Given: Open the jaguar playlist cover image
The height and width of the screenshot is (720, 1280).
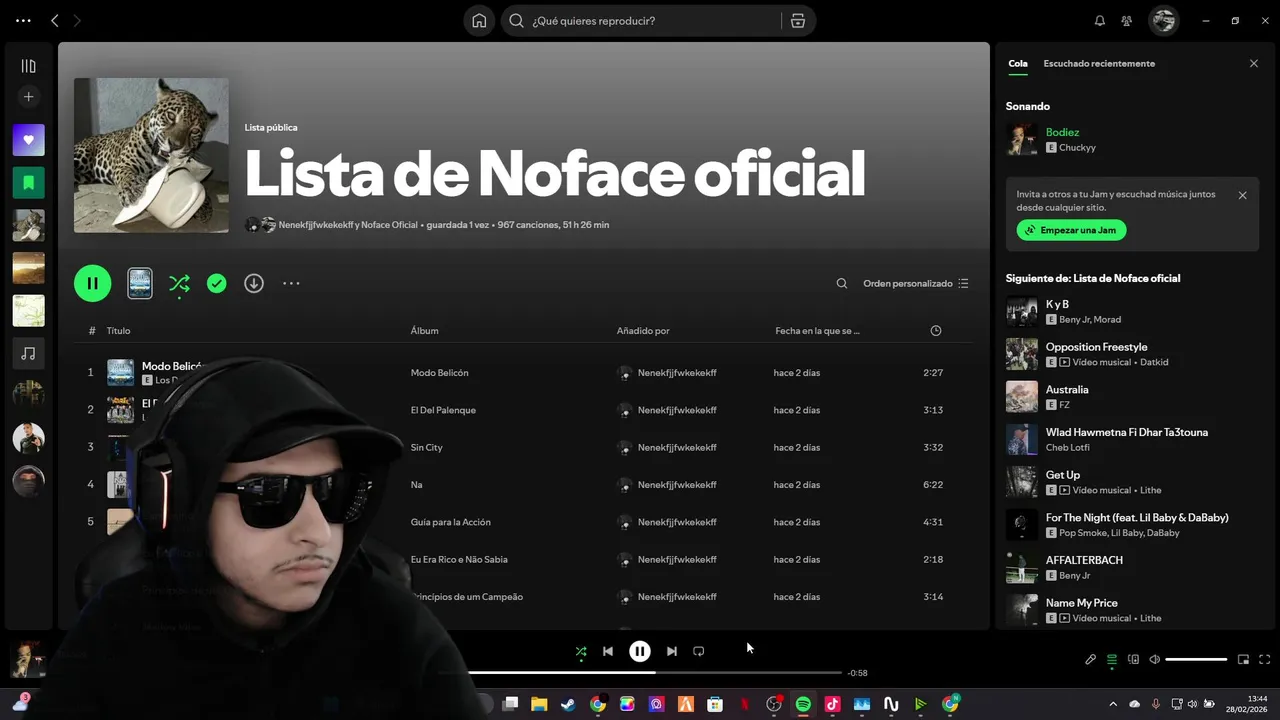Looking at the screenshot, I should (x=151, y=155).
